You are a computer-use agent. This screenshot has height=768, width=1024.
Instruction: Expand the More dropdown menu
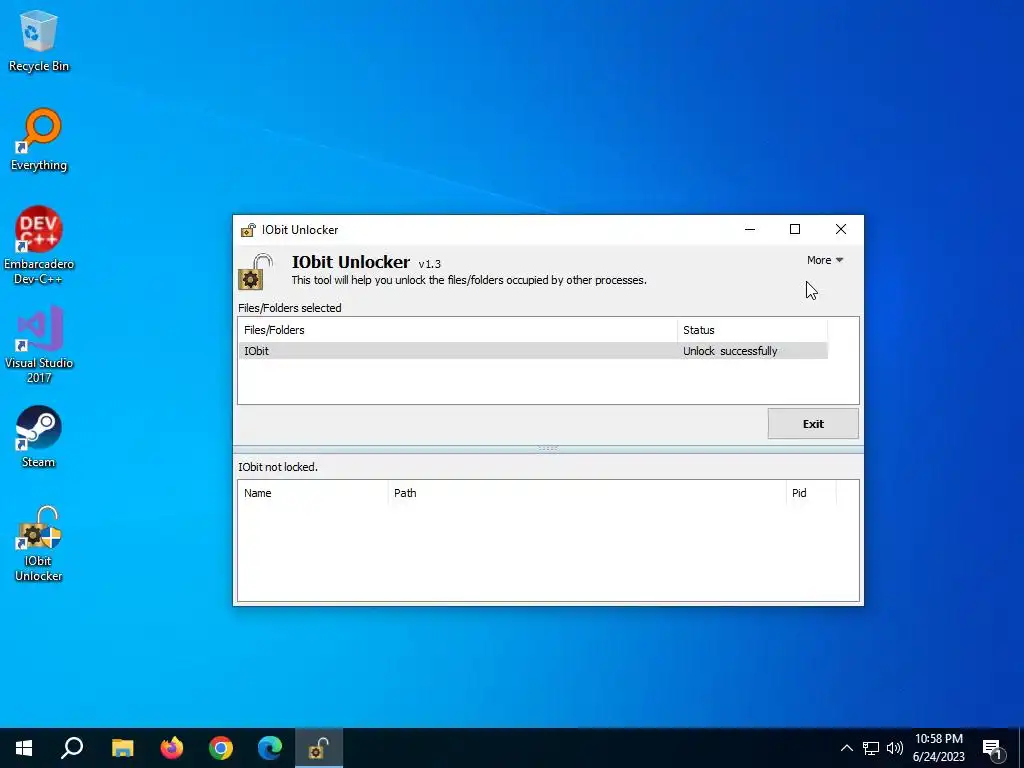[x=825, y=260]
